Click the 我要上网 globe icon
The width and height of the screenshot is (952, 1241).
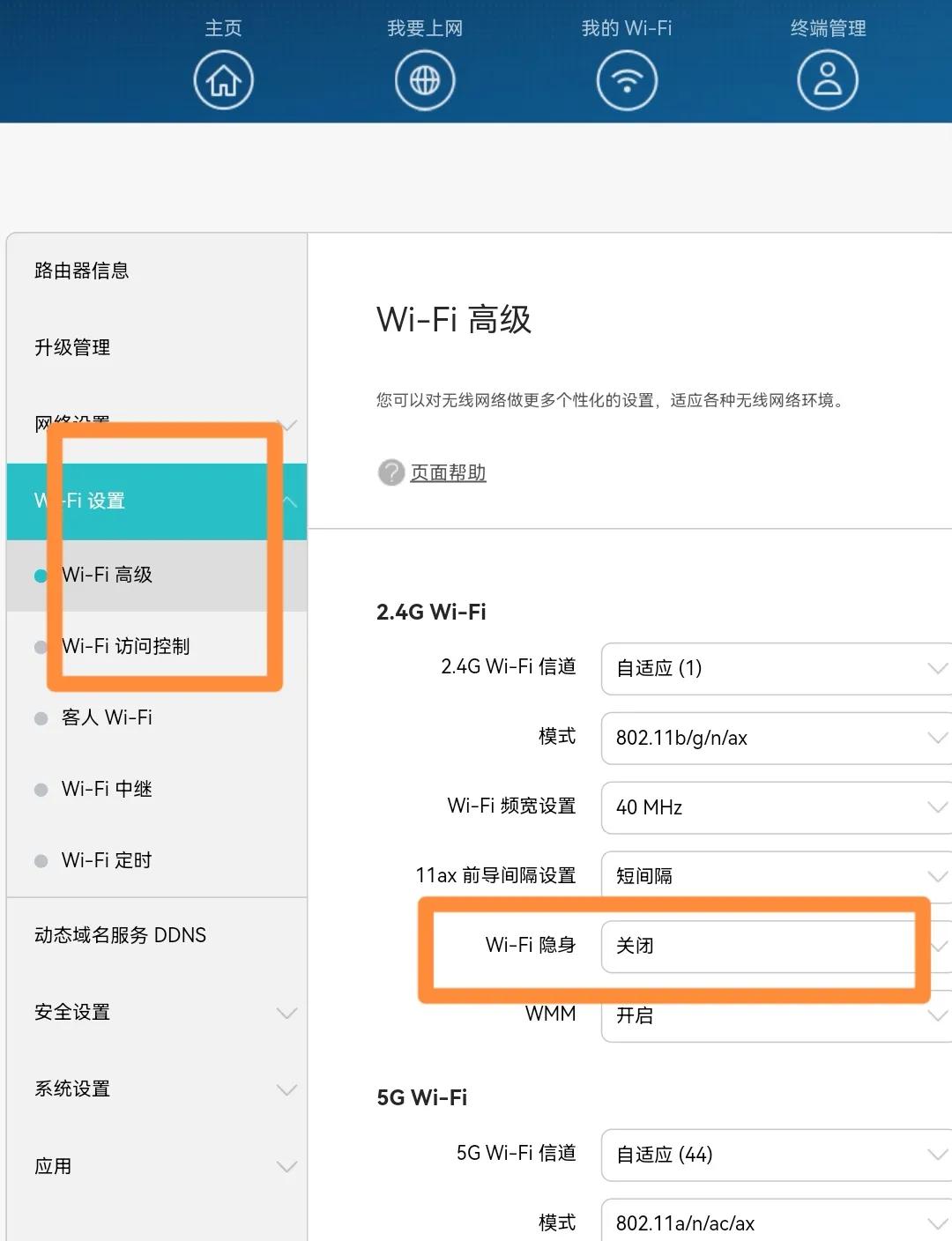point(426,79)
